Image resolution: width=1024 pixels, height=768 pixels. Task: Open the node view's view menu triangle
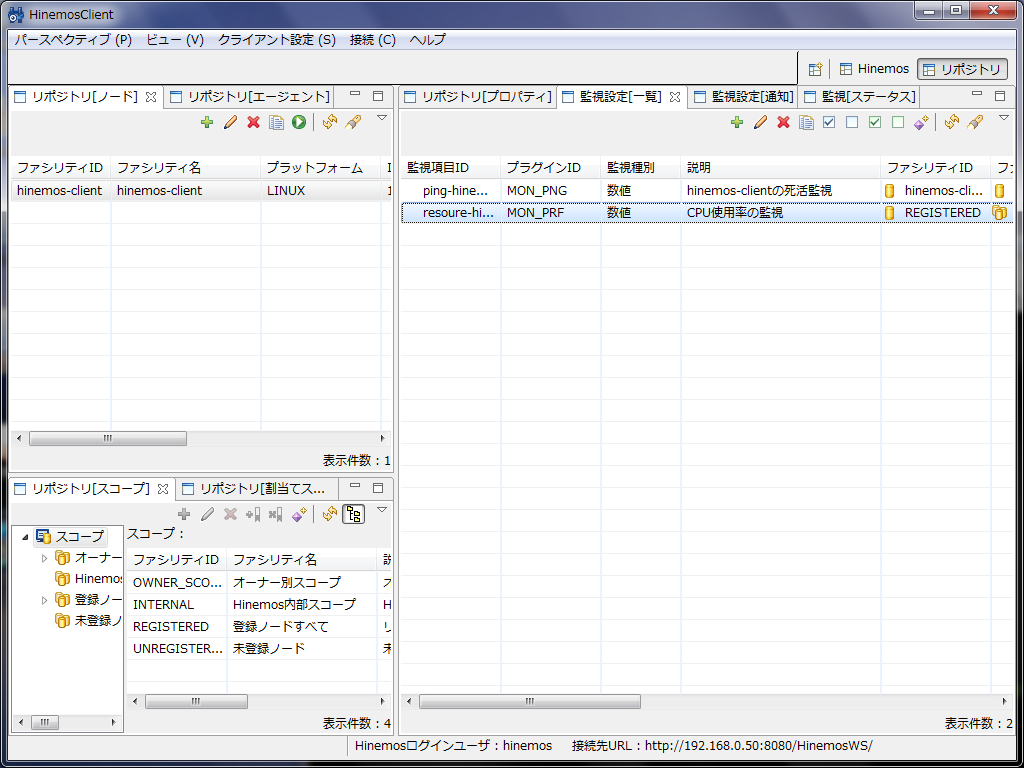383,118
